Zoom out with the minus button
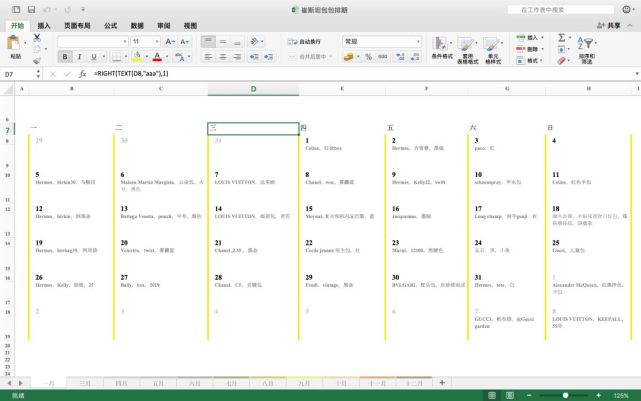This screenshot has width=641, height=401. (x=529, y=395)
